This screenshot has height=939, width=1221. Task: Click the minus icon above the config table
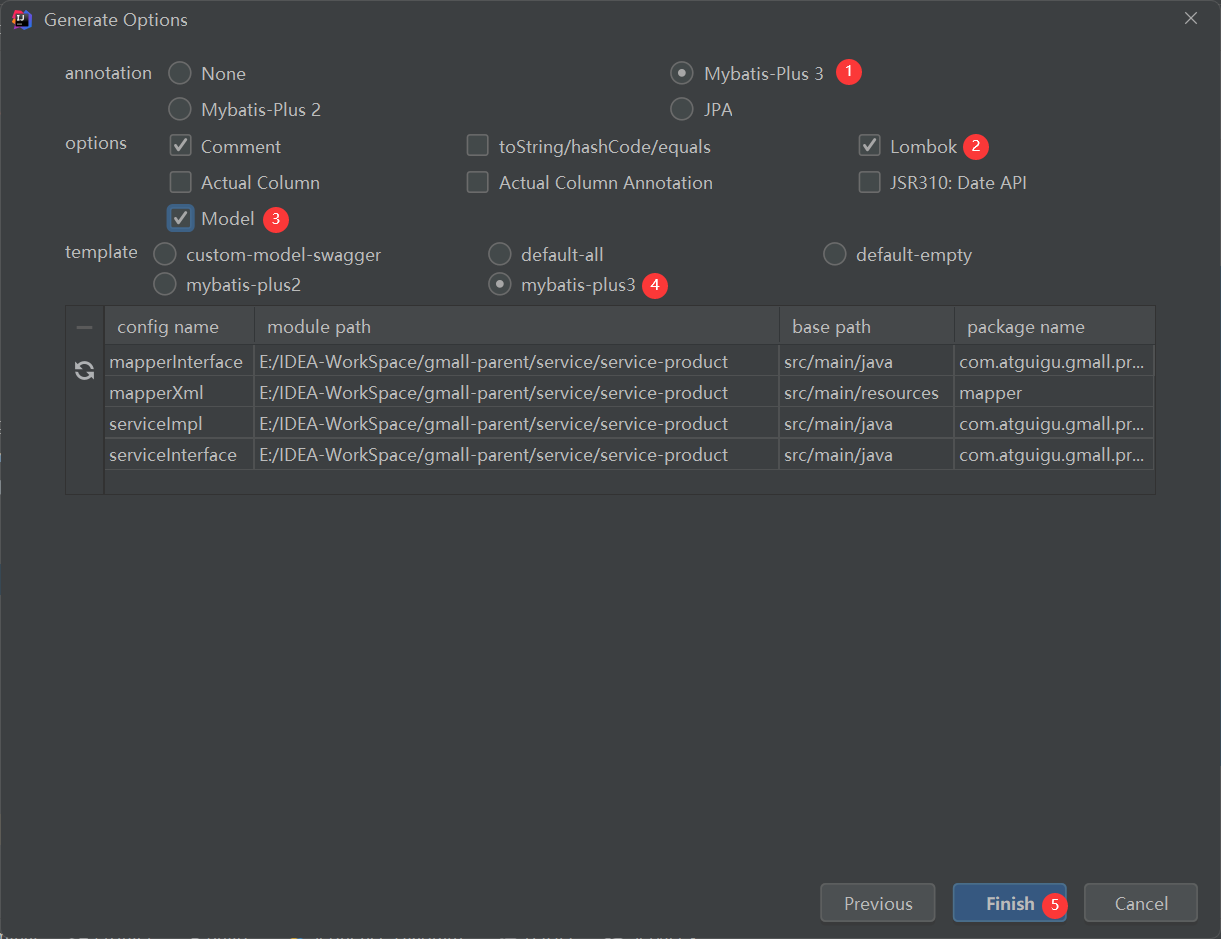tap(85, 327)
